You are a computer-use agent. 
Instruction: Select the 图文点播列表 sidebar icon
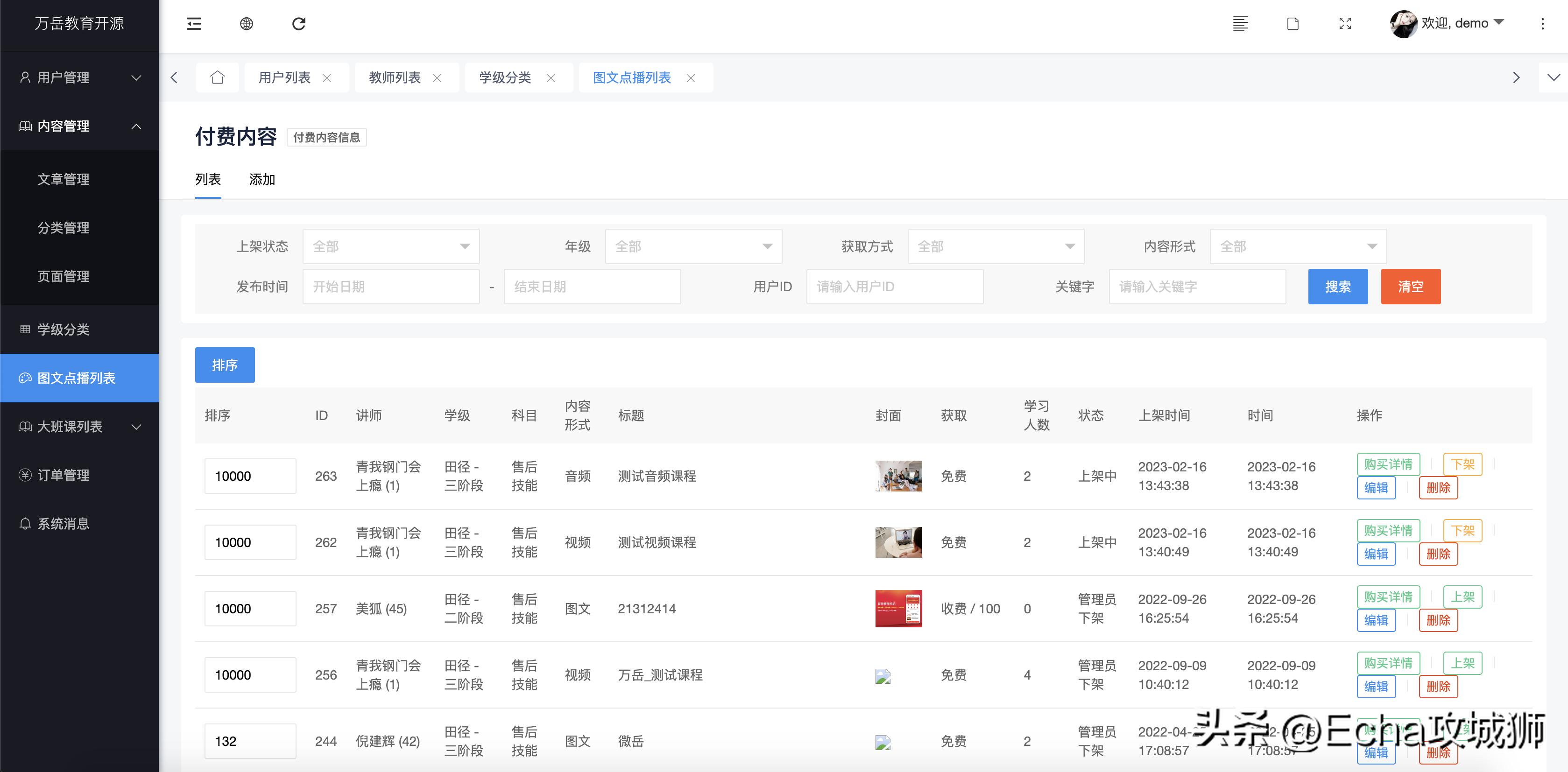pos(24,378)
